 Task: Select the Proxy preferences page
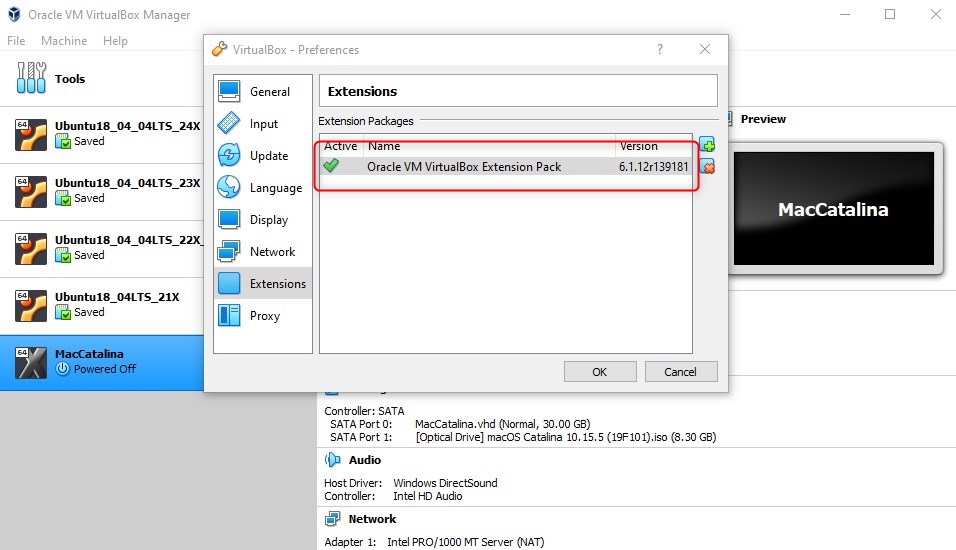[263, 315]
